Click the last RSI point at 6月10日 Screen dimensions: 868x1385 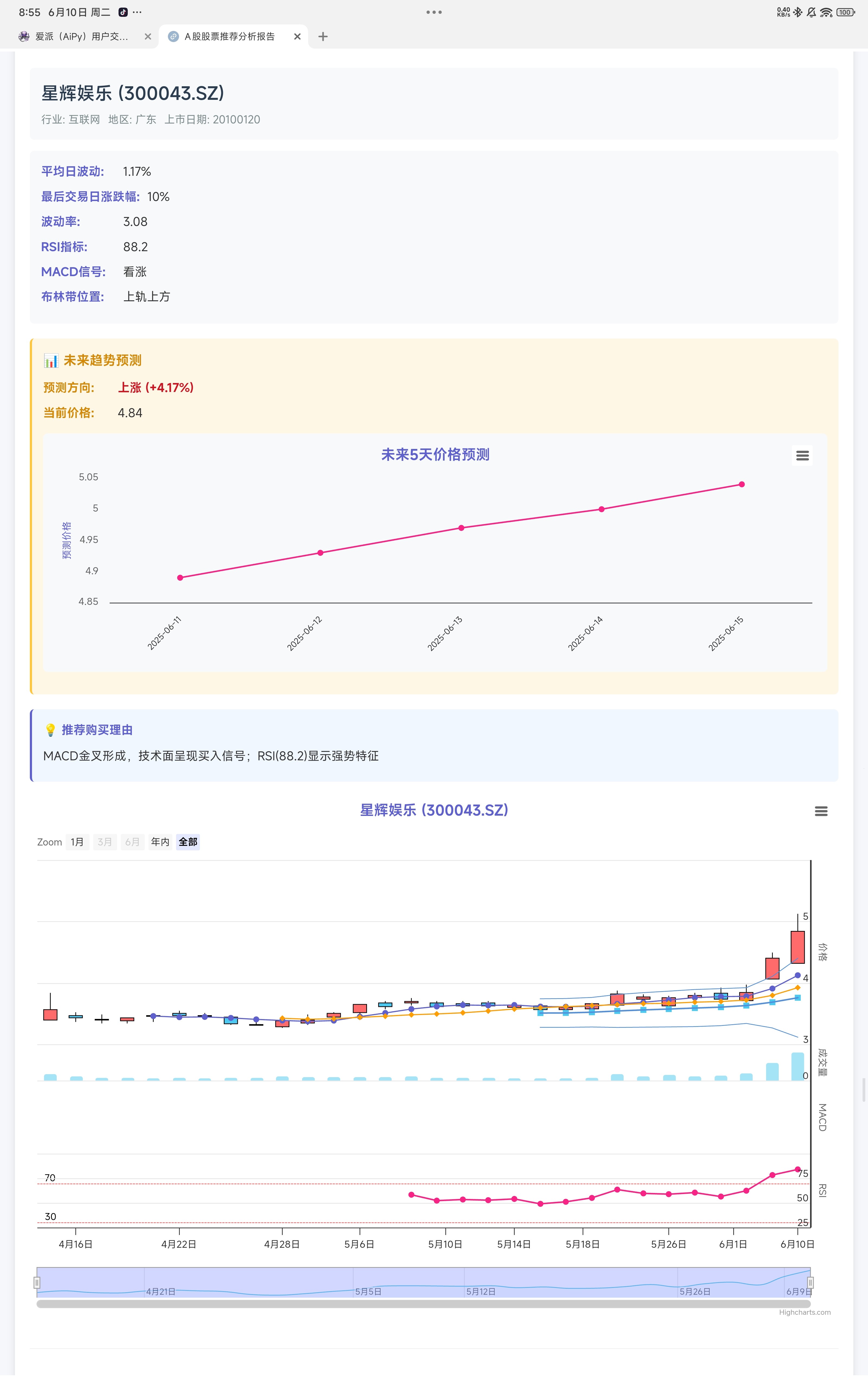point(797,1169)
